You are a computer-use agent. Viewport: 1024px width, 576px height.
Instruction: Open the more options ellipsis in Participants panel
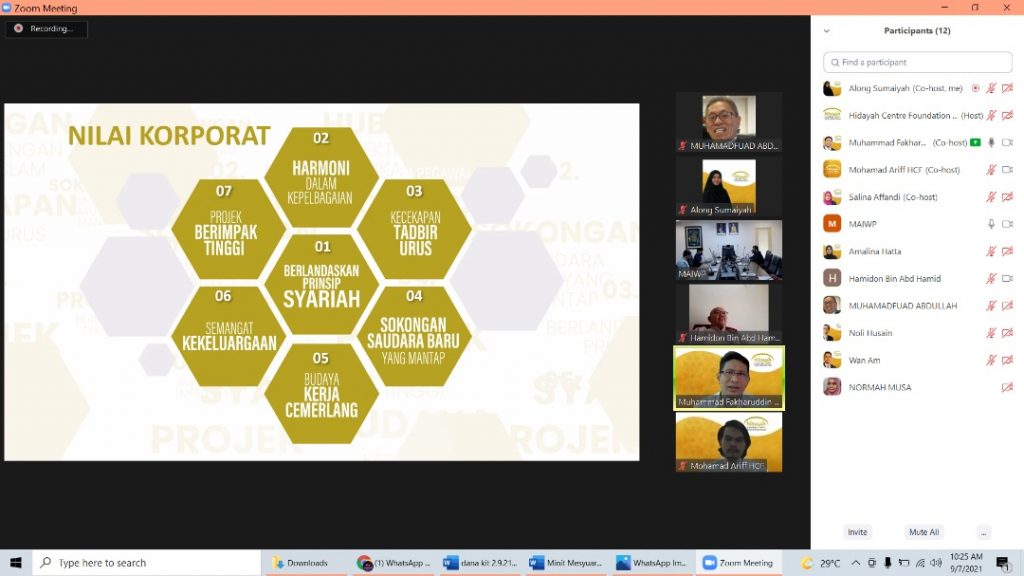coord(984,532)
